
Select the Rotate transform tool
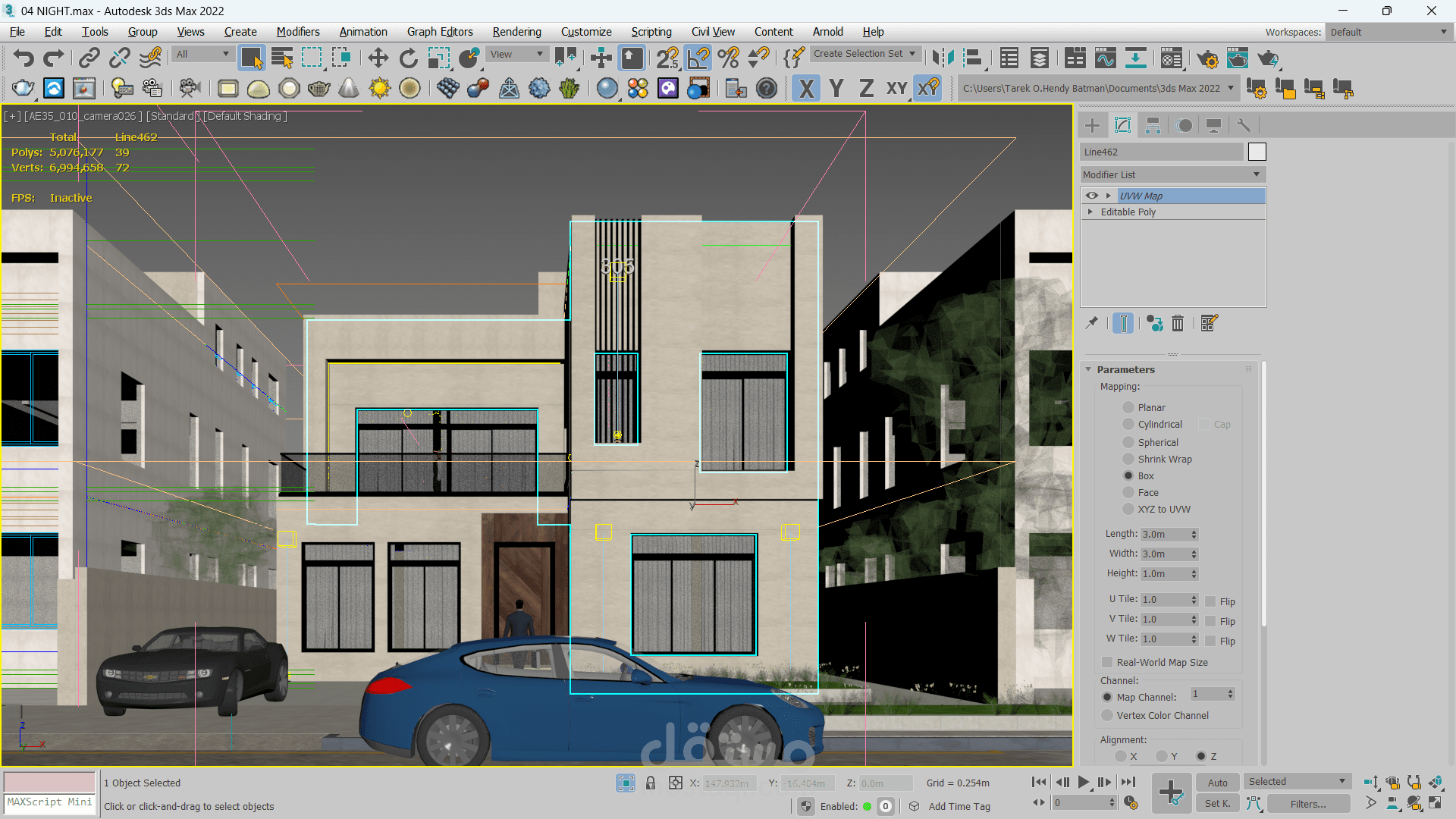408,58
